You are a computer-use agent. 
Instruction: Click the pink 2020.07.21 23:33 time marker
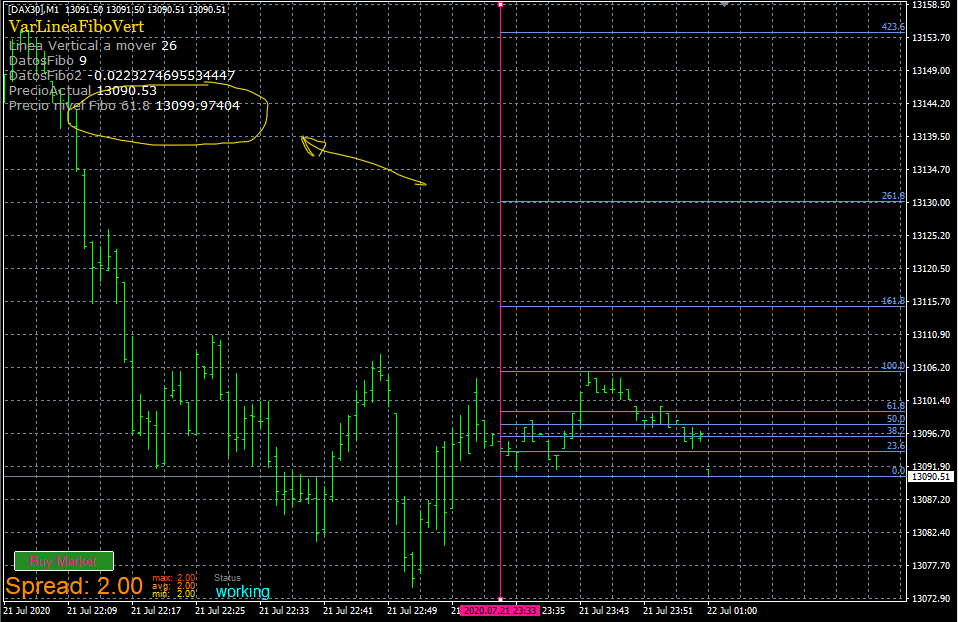pos(500,610)
